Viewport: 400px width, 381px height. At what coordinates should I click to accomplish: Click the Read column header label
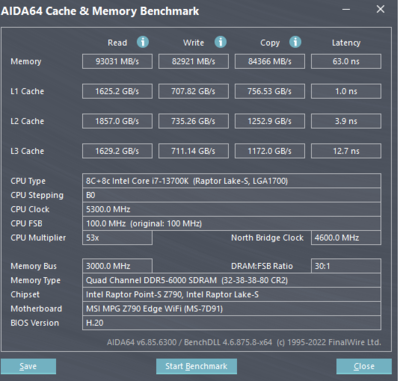[x=117, y=43]
